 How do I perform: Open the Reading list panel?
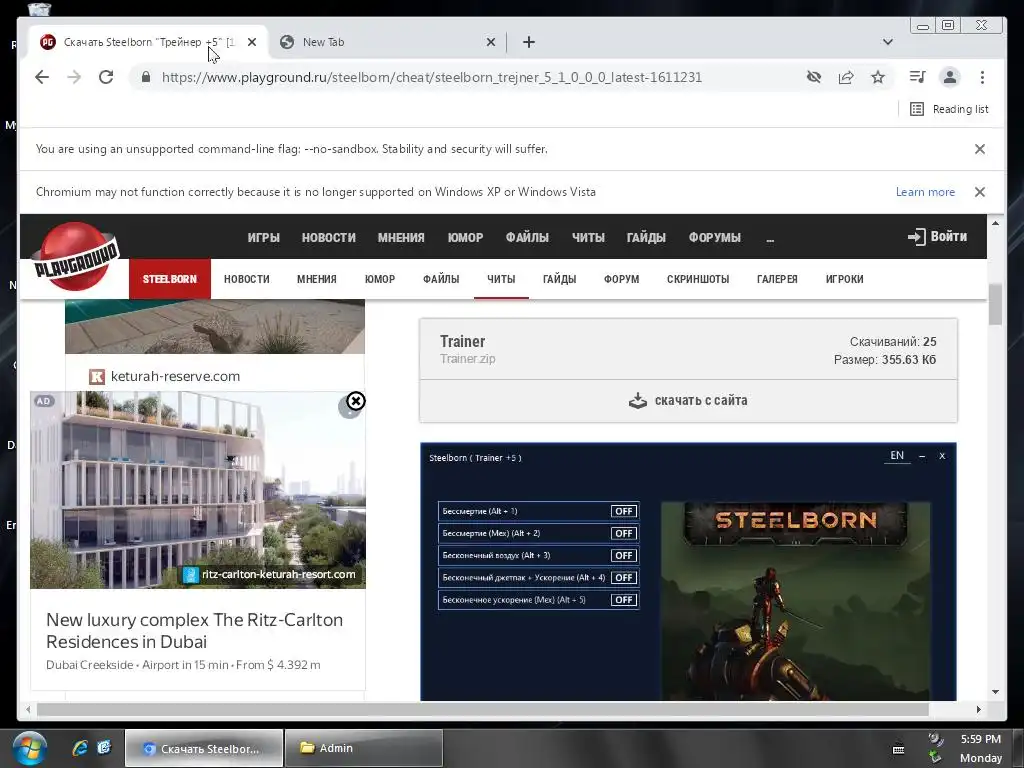pyautogui.click(x=949, y=109)
